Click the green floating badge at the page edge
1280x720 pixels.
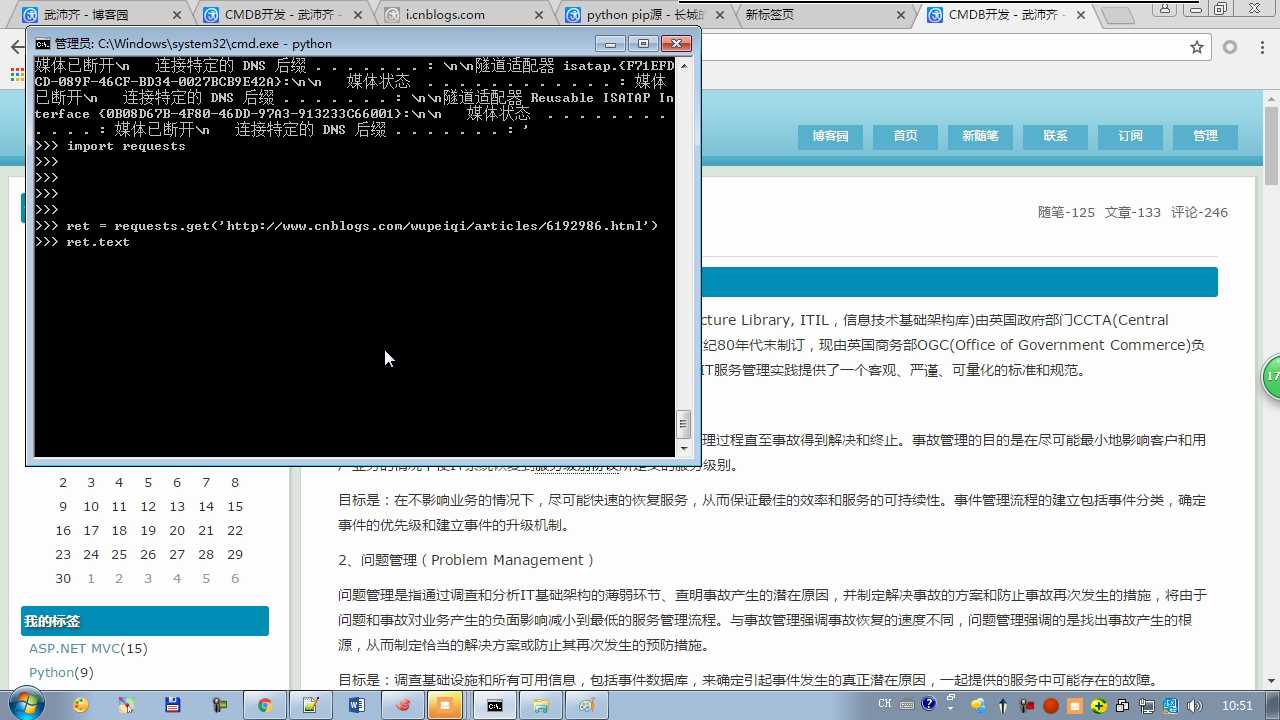point(1271,376)
